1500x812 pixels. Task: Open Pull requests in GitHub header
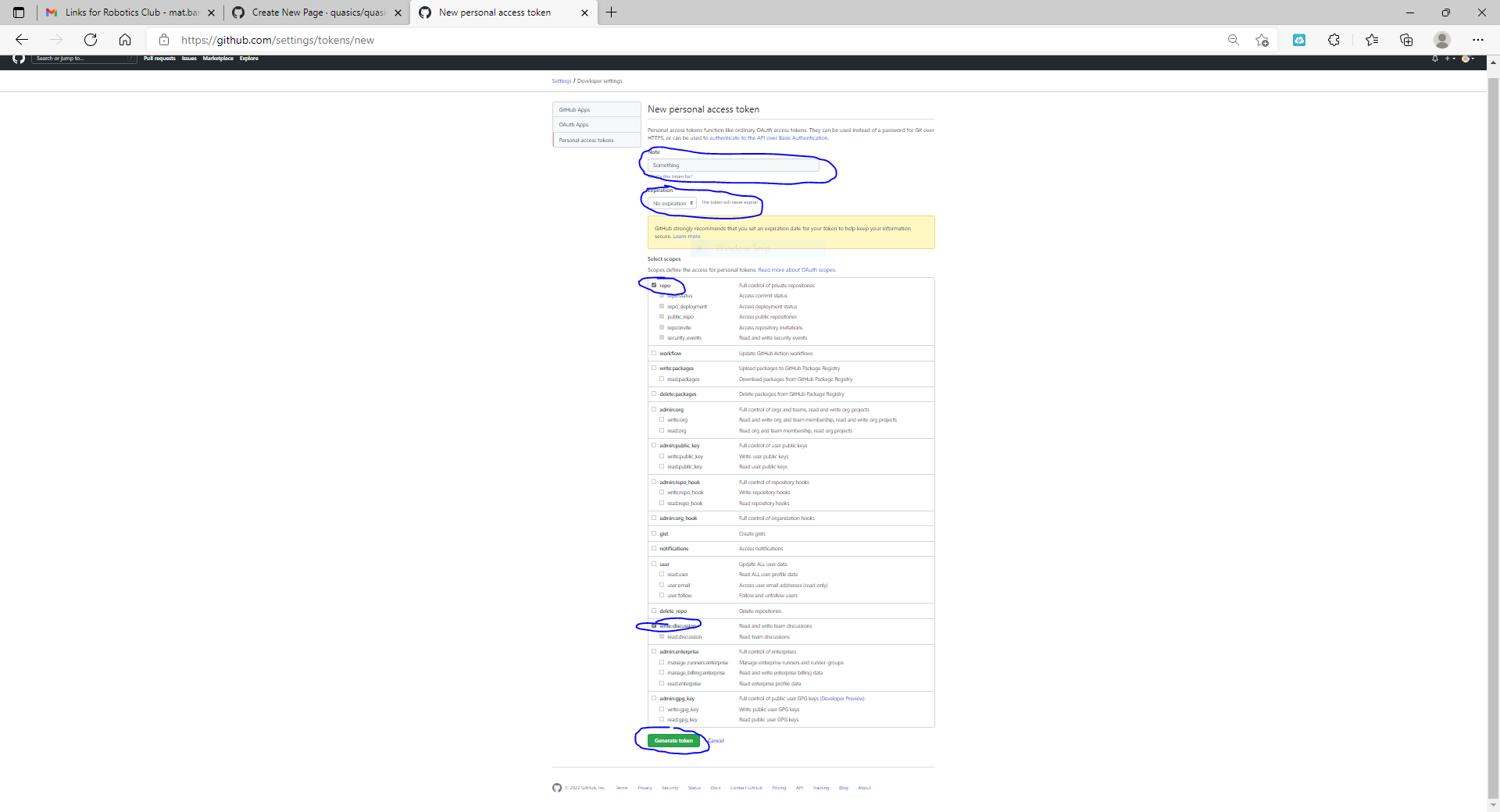coord(159,59)
